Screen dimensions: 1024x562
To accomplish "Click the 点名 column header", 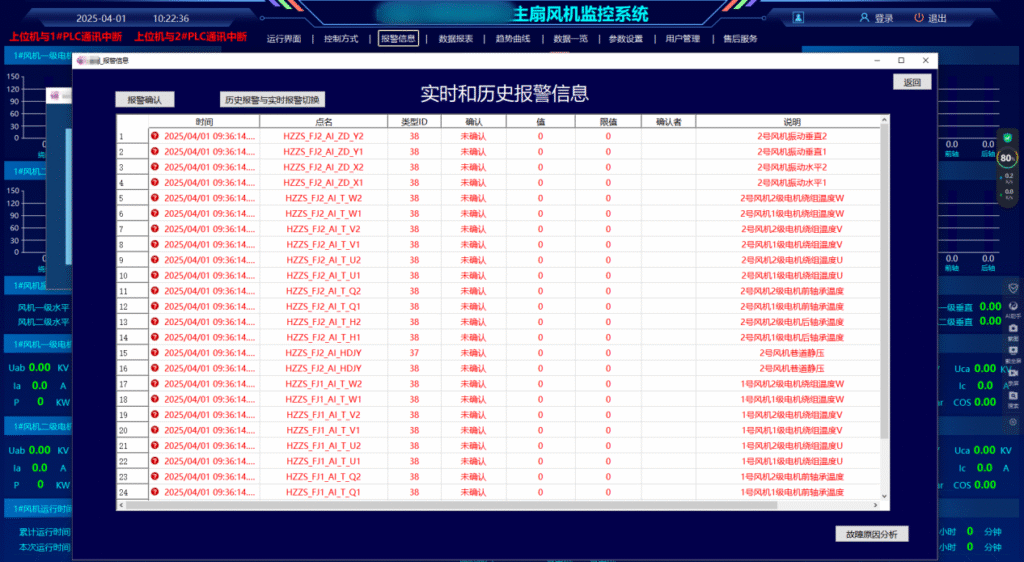I will point(323,121).
